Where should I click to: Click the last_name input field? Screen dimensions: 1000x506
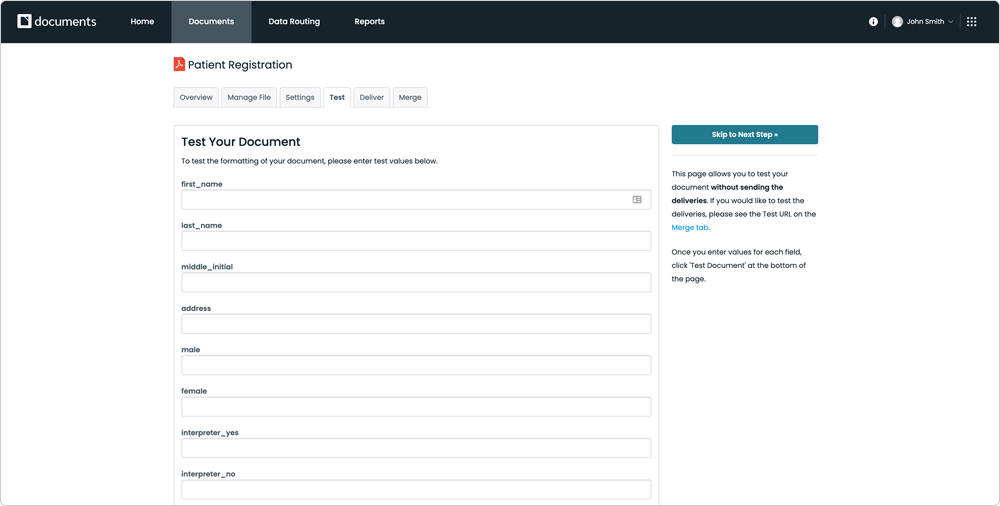coord(416,241)
